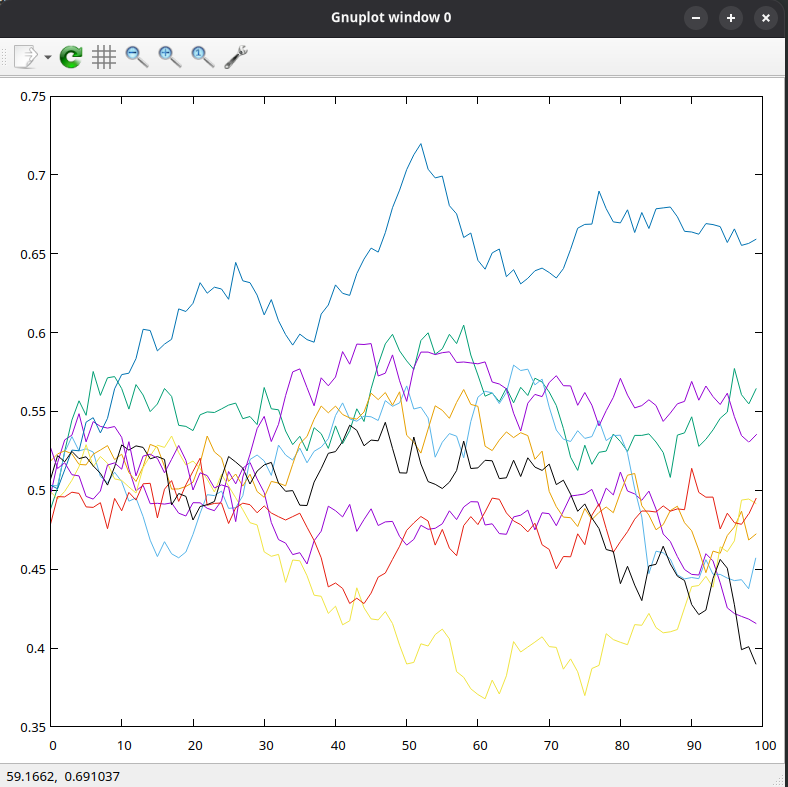Click the yellow curve's minimum near x=61

pos(485,698)
